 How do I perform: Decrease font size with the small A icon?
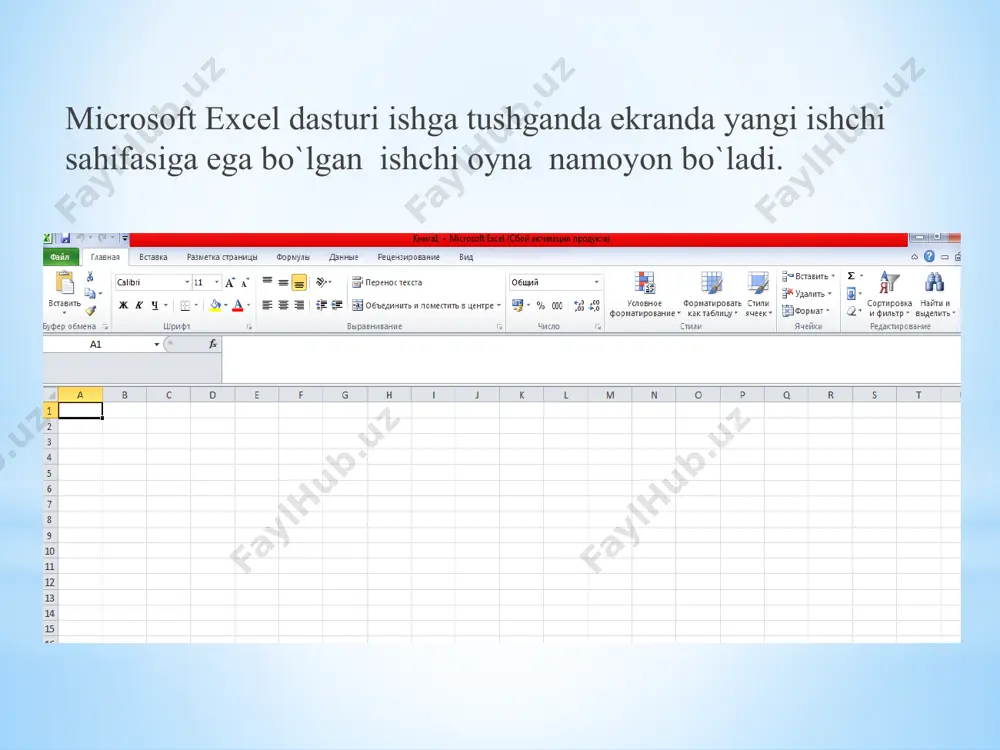click(245, 283)
